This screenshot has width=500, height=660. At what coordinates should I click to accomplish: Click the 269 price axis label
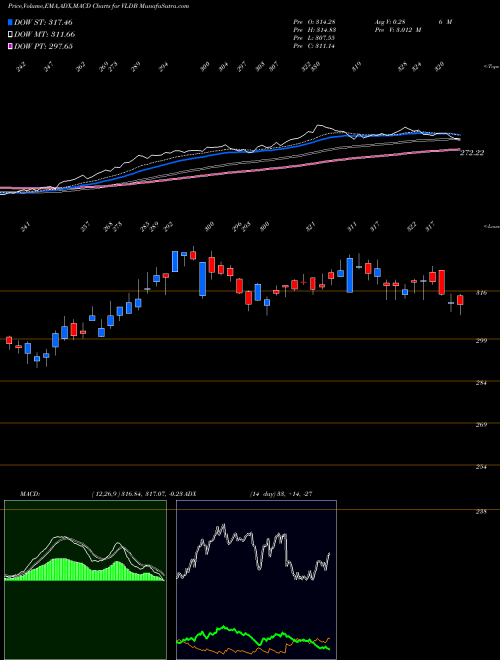pos(481,425)
